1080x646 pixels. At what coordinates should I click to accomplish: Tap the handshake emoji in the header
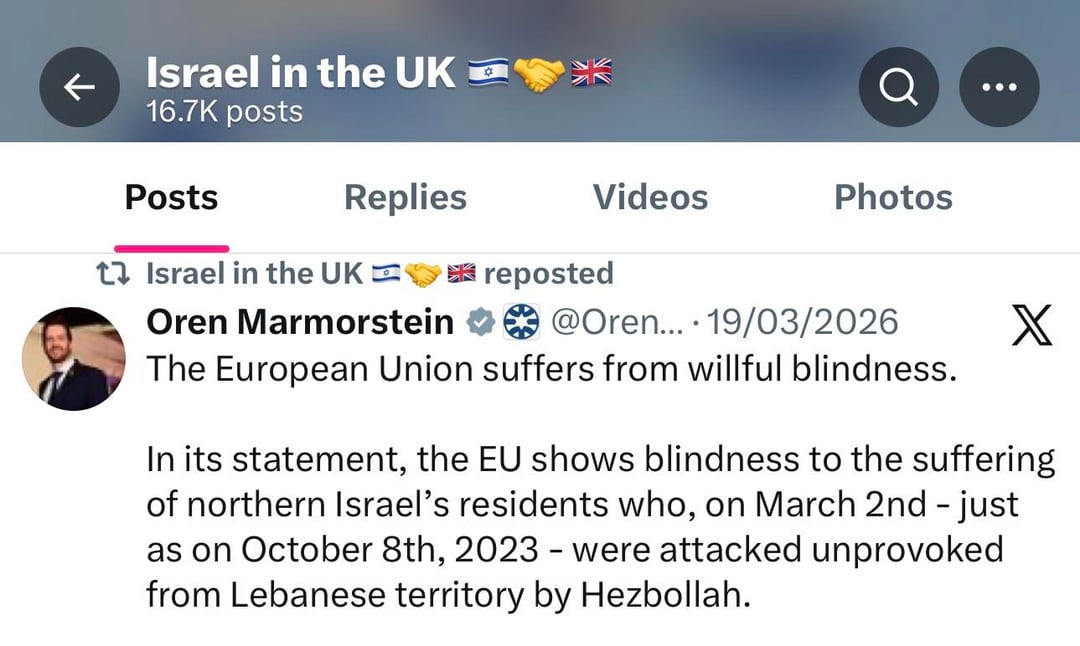539,73
